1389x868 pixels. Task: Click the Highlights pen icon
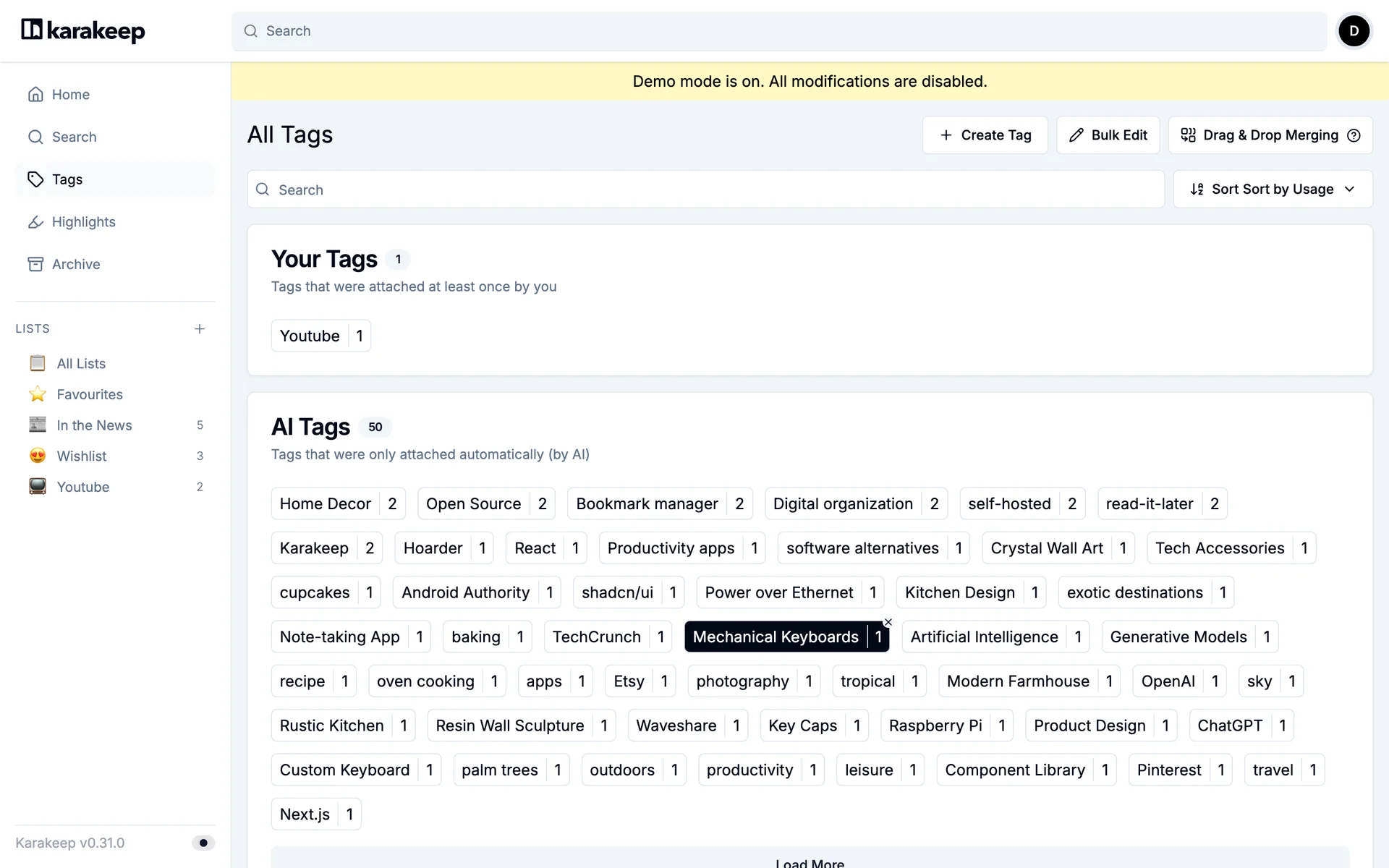click(x=35, y=222)
